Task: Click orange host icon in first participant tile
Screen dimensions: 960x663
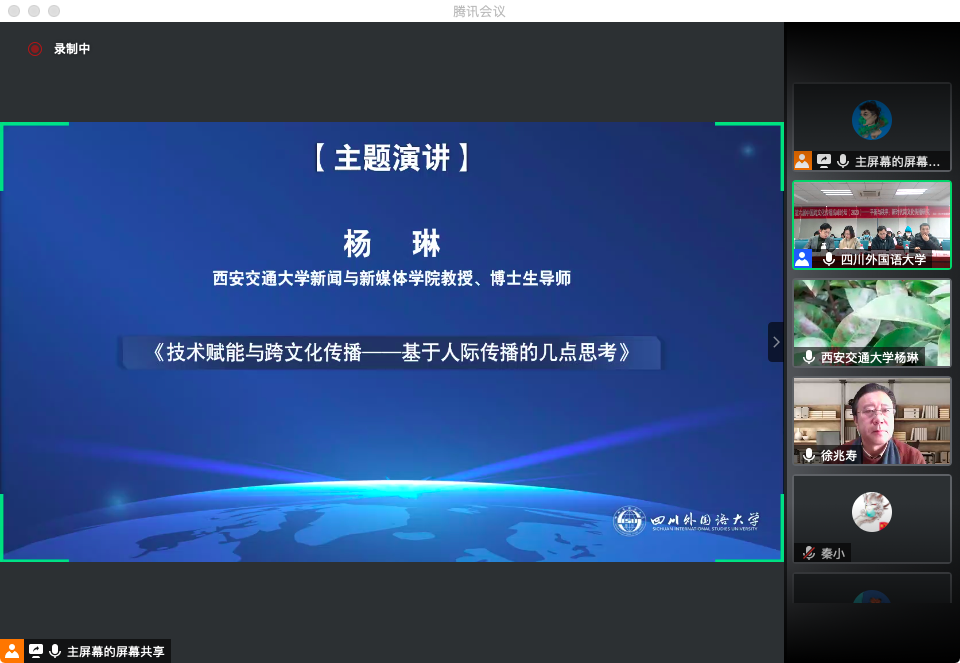Action: click(x=802, y=160)
